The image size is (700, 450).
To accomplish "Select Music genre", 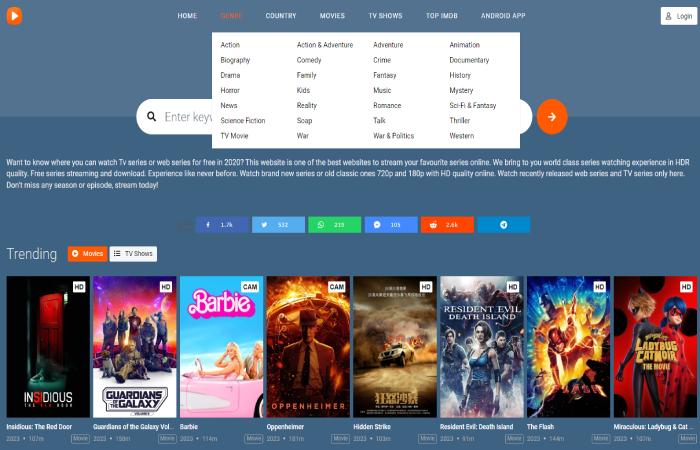I will tap(382, 90).
